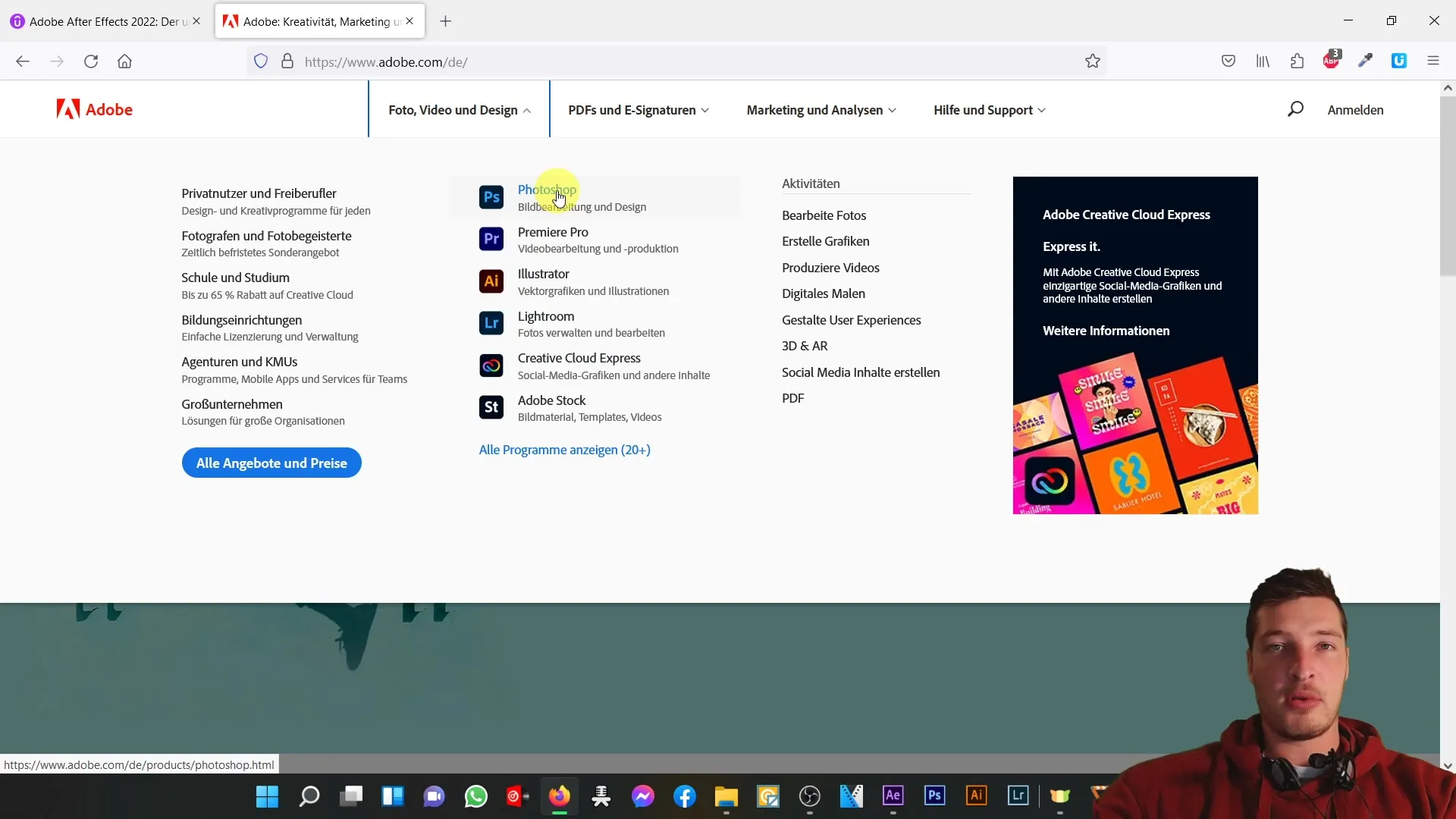The height and width of the screenshot is (819, 1456).
Task: Open File Explorer from taskbar
Action: [x=726, y=796]
